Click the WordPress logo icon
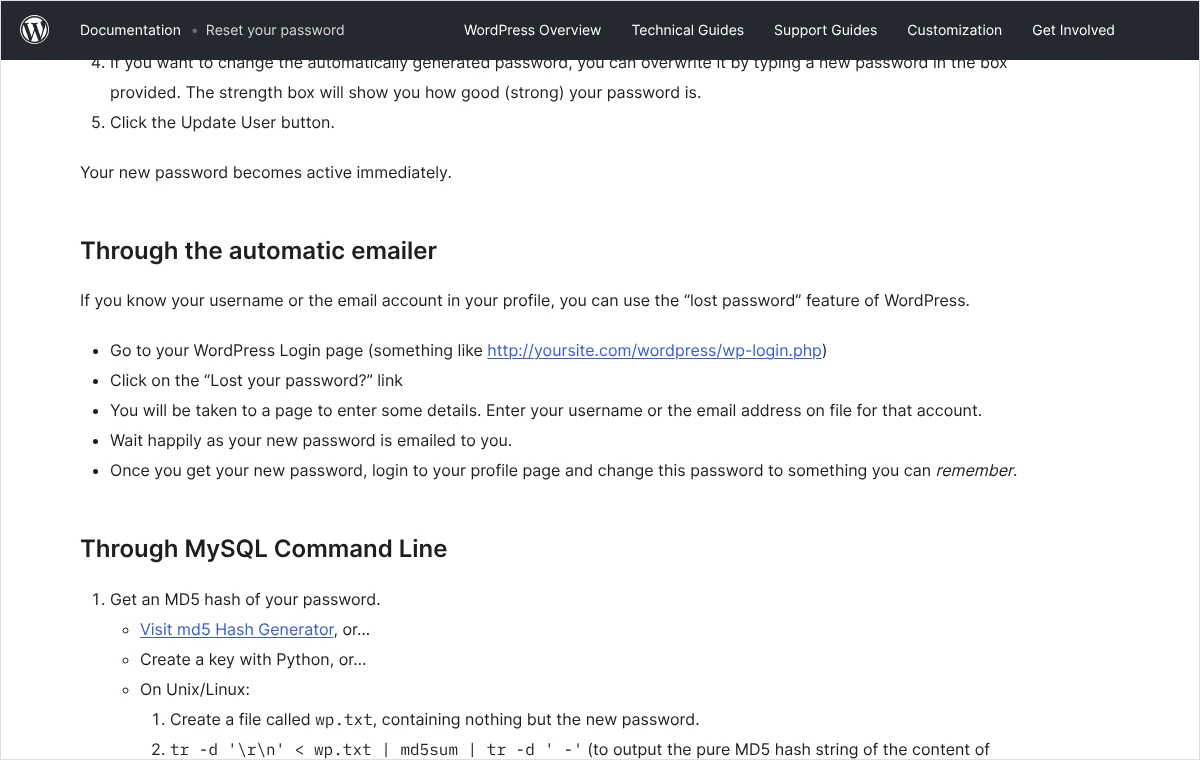 [x=35, y=30]
